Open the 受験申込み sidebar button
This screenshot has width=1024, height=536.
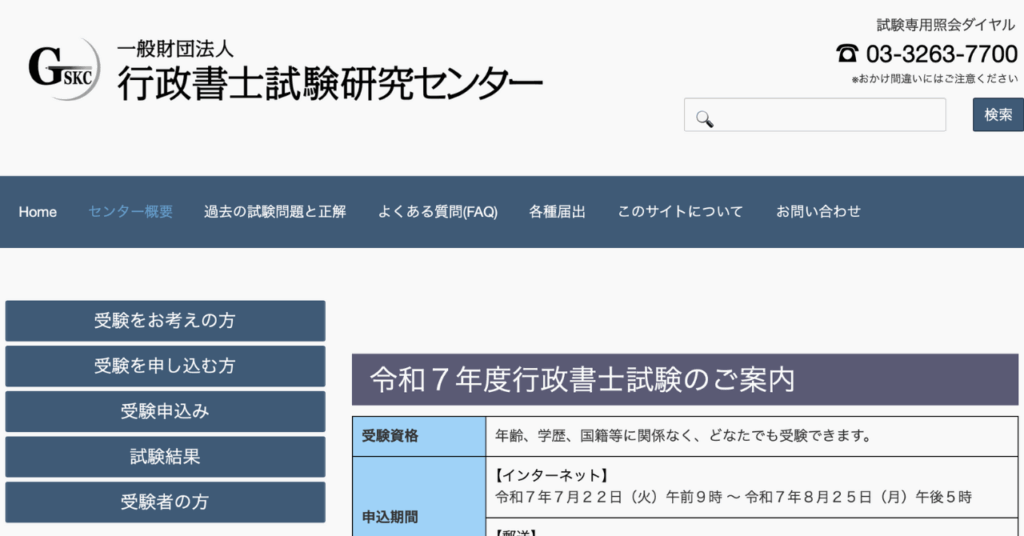165,411
